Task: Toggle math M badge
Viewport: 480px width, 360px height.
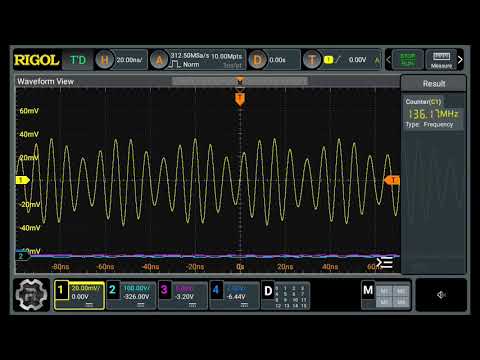Action: (x=368, y=290)
